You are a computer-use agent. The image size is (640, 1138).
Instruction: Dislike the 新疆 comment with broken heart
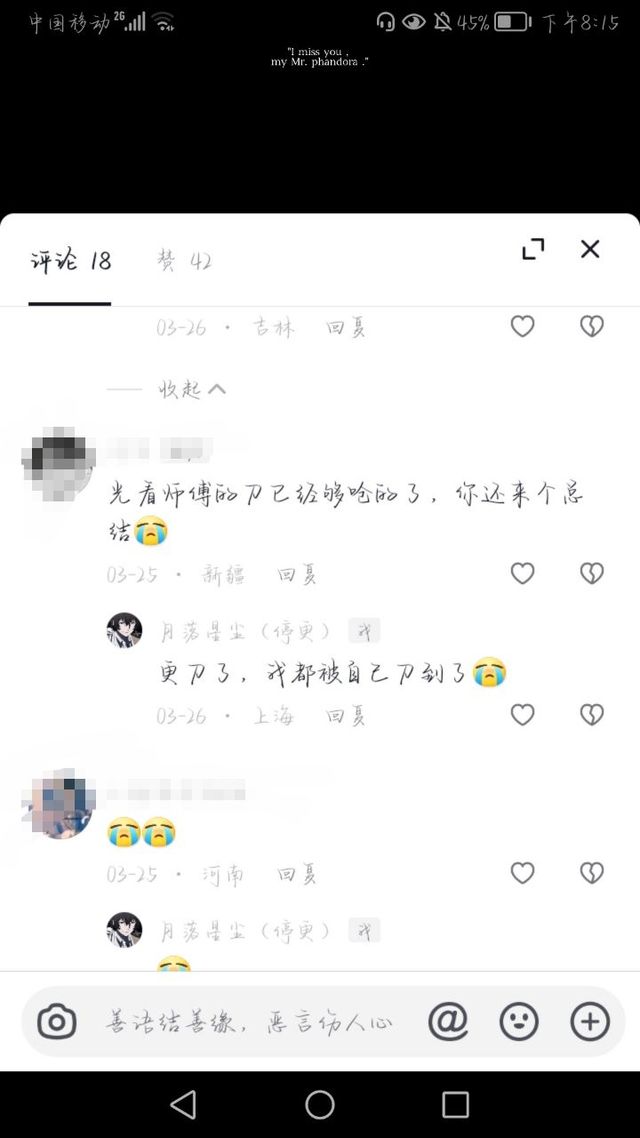(x=592, y=573)
